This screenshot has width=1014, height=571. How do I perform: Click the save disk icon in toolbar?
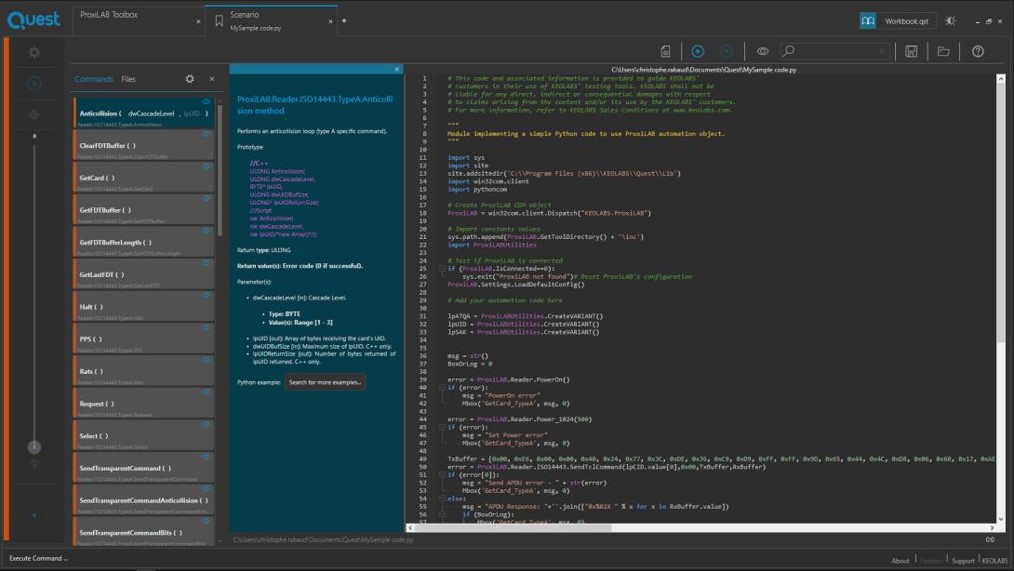911,51
